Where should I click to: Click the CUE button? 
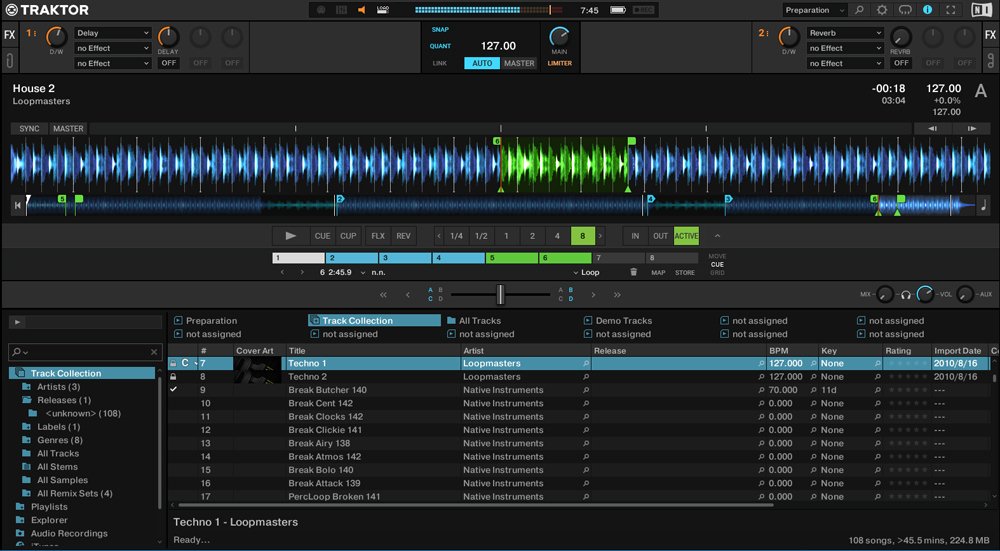[322, 236]
